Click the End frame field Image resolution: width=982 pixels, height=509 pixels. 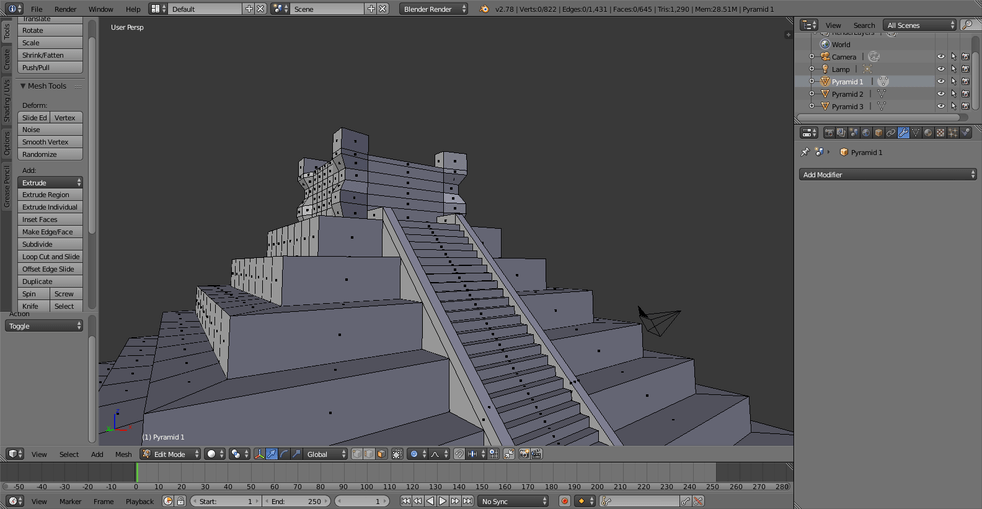[297, 501]
